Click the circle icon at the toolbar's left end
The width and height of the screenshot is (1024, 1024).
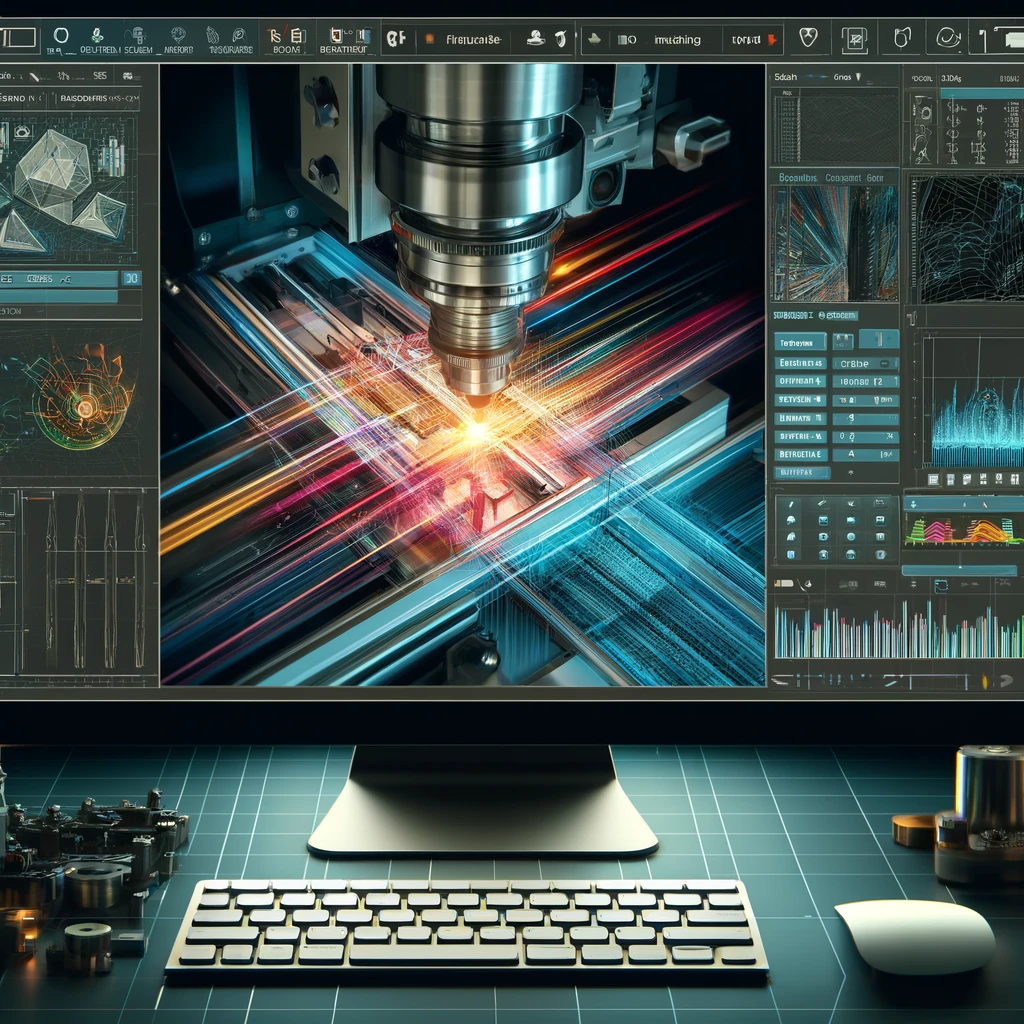point(61,37)
